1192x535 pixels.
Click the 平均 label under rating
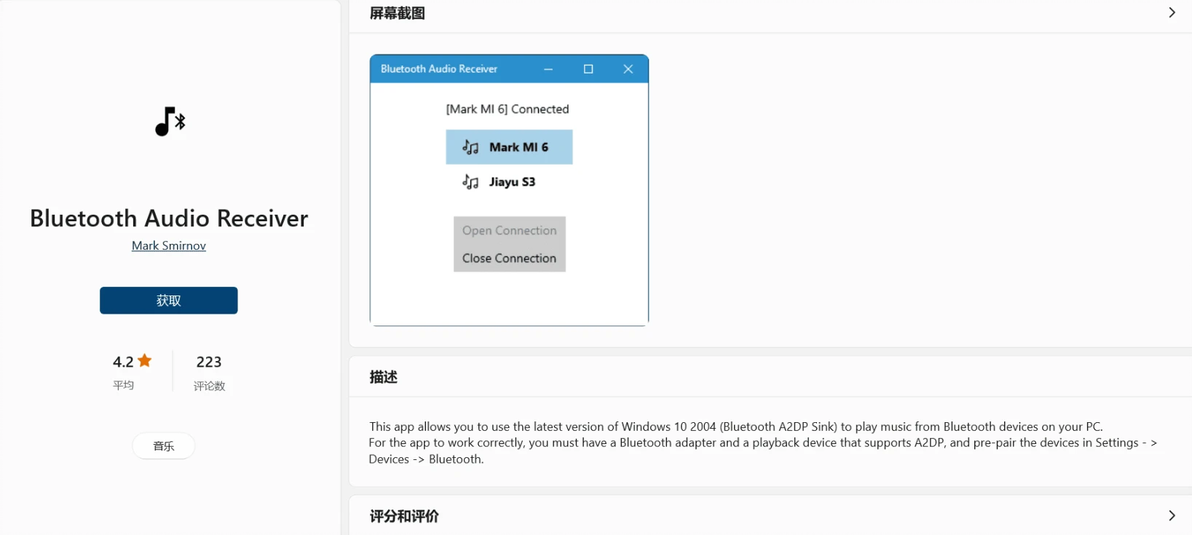pos(123,385)
